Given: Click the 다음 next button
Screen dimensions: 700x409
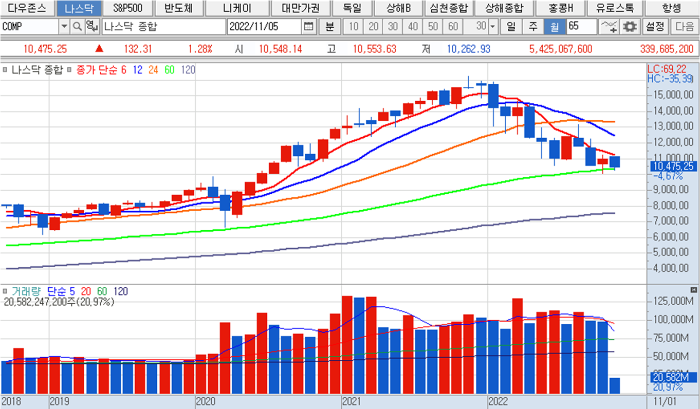Looking at the screenshot, I should click(x=684, y=26).
